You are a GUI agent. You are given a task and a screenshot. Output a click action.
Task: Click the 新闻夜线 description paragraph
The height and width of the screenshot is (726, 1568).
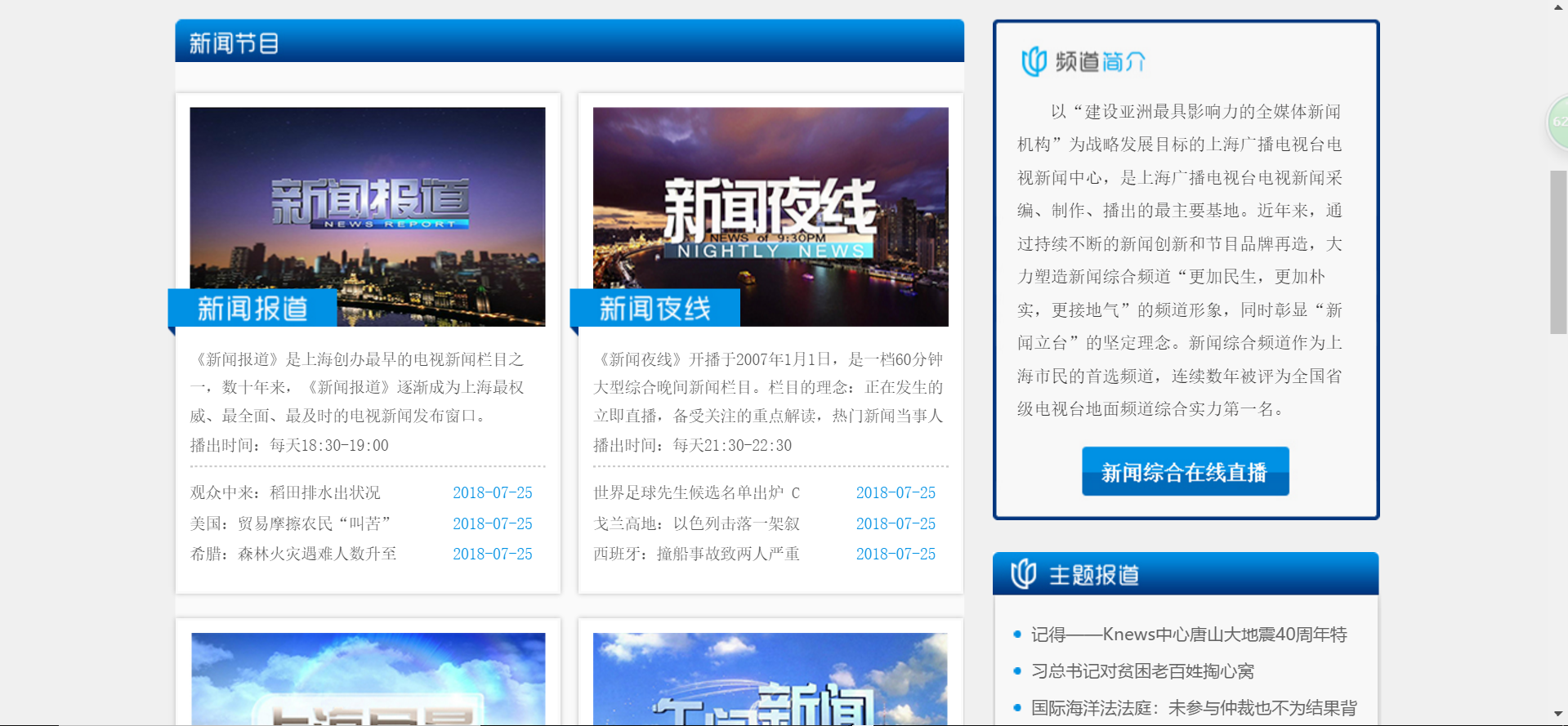pos(768,387)
